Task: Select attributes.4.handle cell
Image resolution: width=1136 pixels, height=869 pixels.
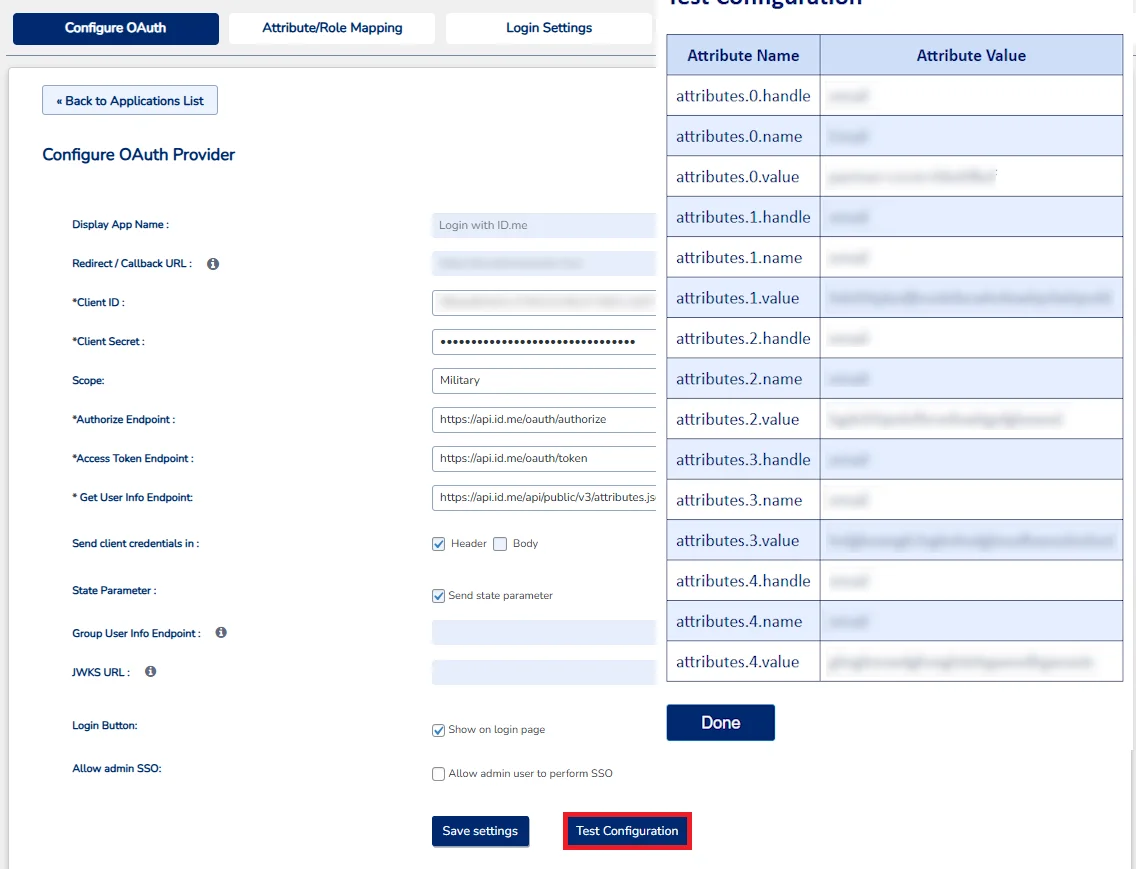Action: (x=743, y=581)
